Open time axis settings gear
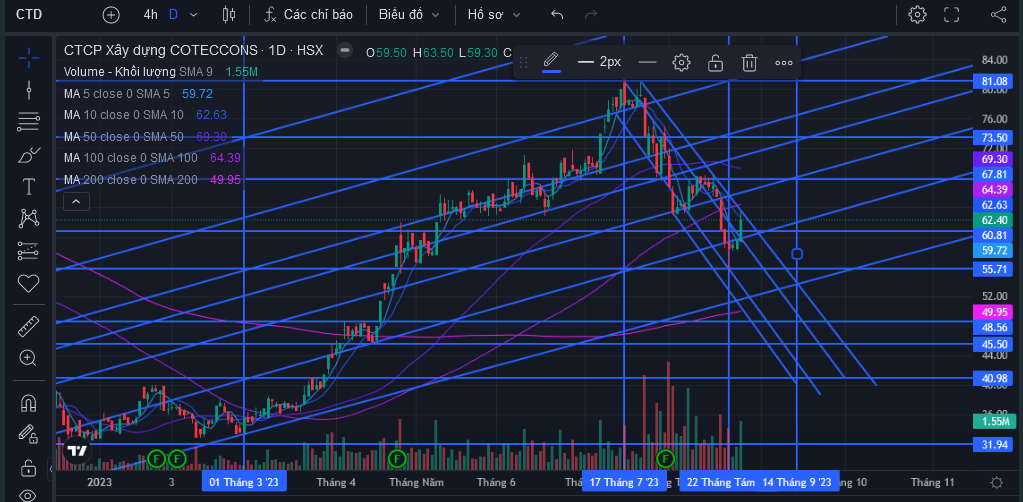The height and width of the screenshot is (502, 1023). pyautogui.click(x=996, y=482)
